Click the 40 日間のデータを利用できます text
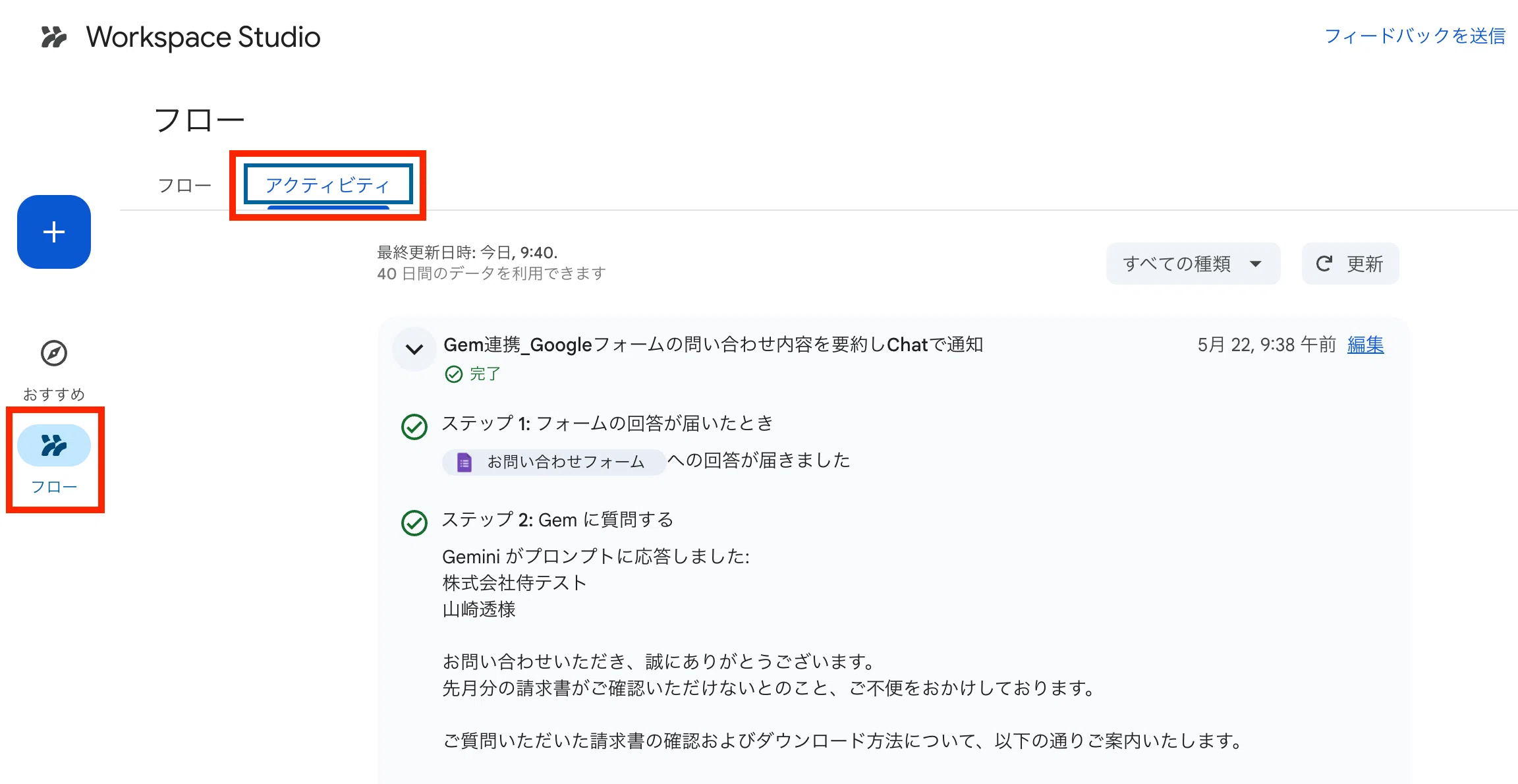The width and height of the screenshot is (1518, 784). 492,273
